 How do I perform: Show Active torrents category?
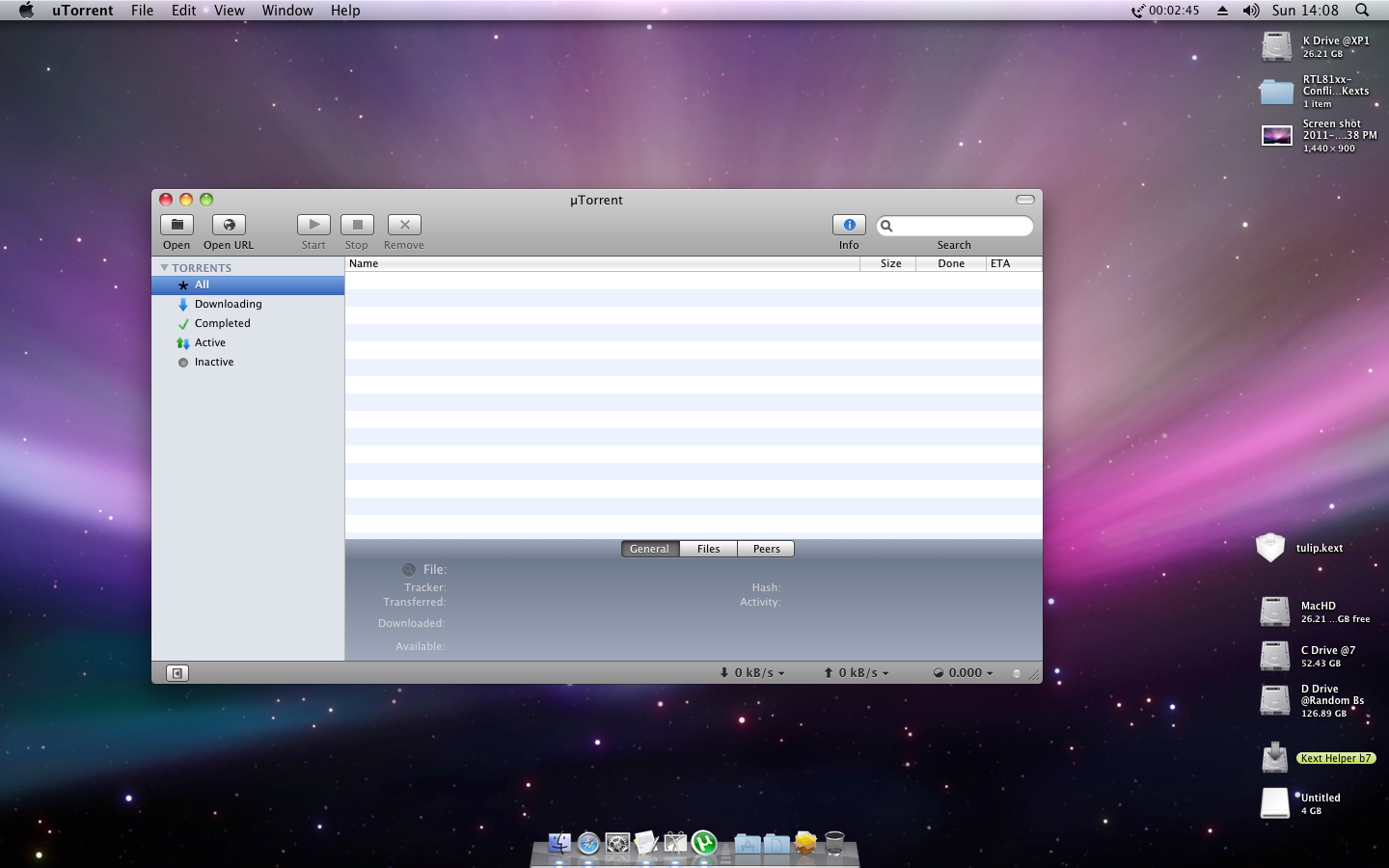click(x=248, y=343)
